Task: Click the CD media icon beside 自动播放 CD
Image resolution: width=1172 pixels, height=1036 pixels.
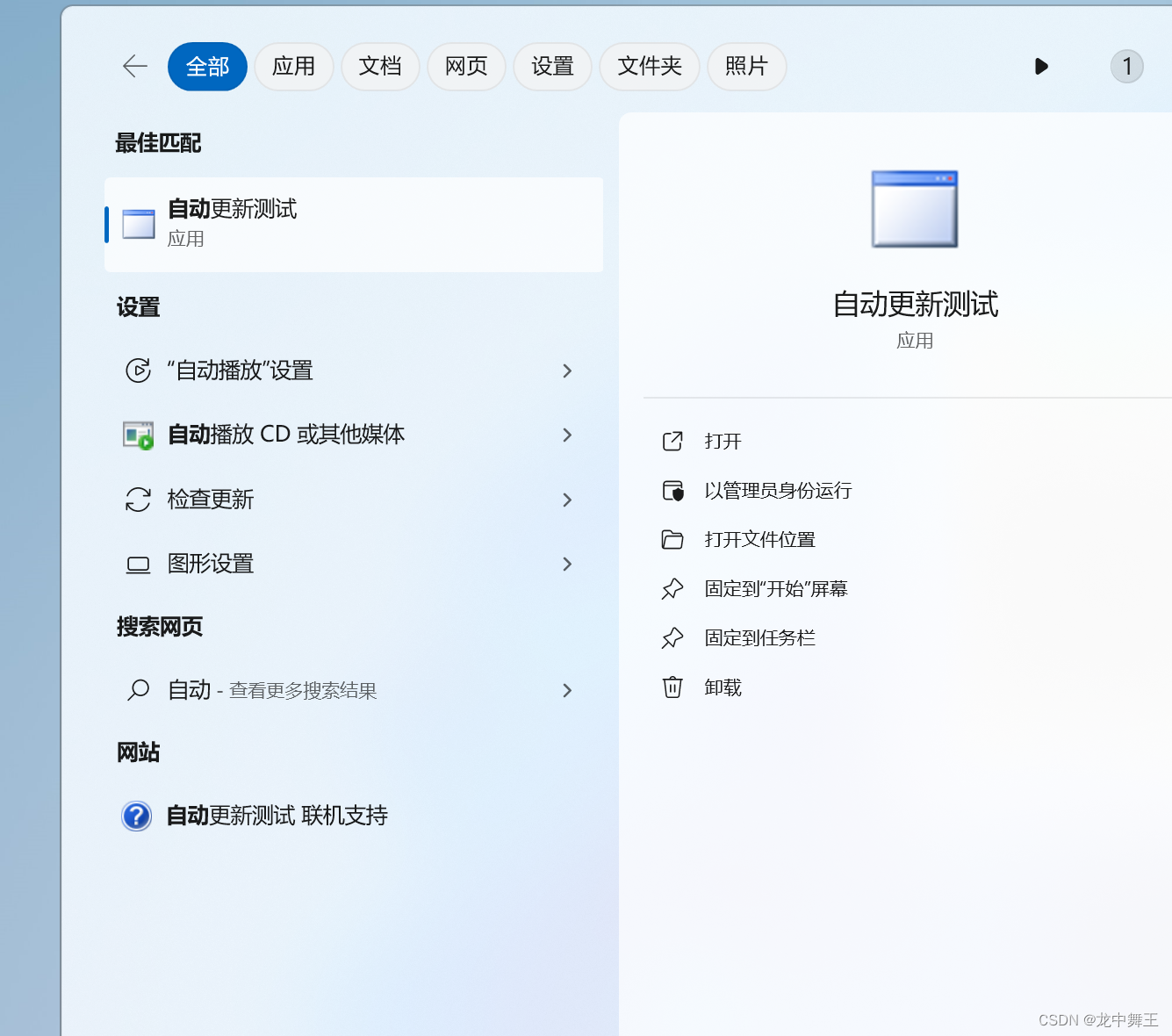Action: (x=138, y=435)
